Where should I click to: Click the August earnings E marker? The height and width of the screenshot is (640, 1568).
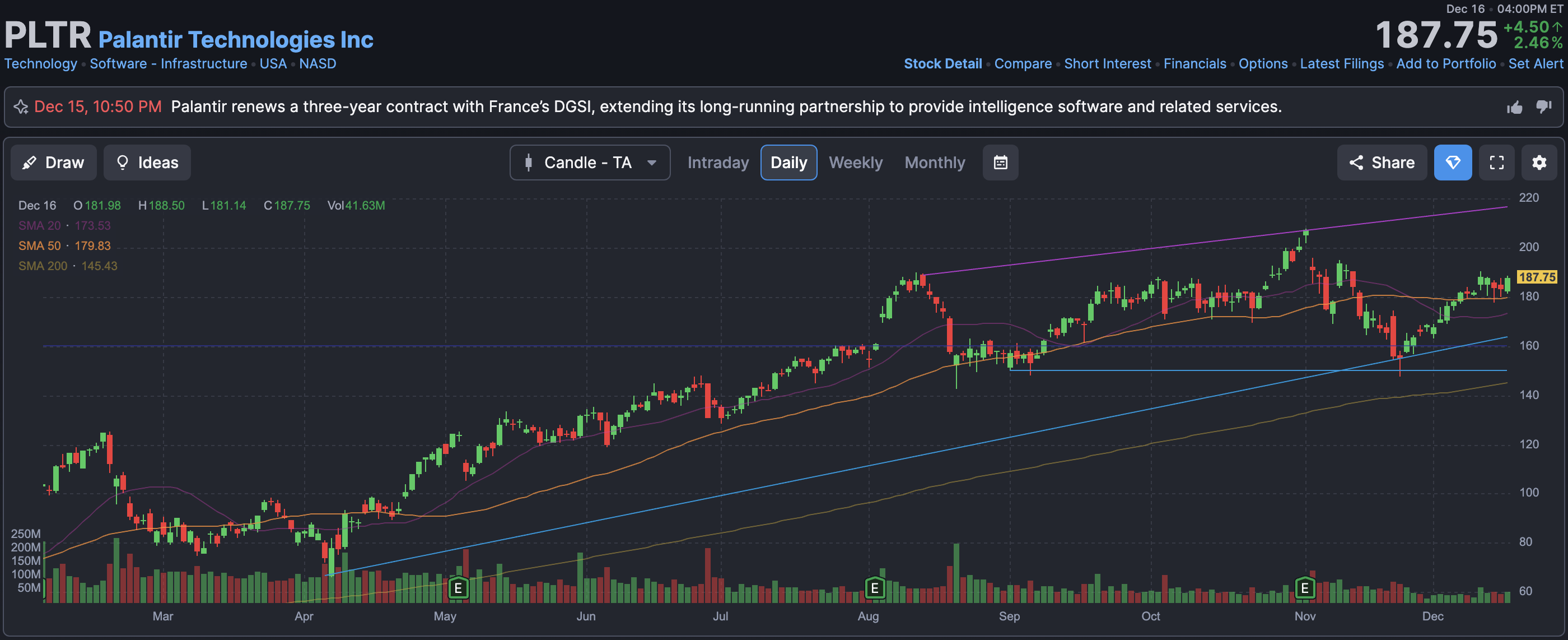pyautogui.click(x=874, y=588)
